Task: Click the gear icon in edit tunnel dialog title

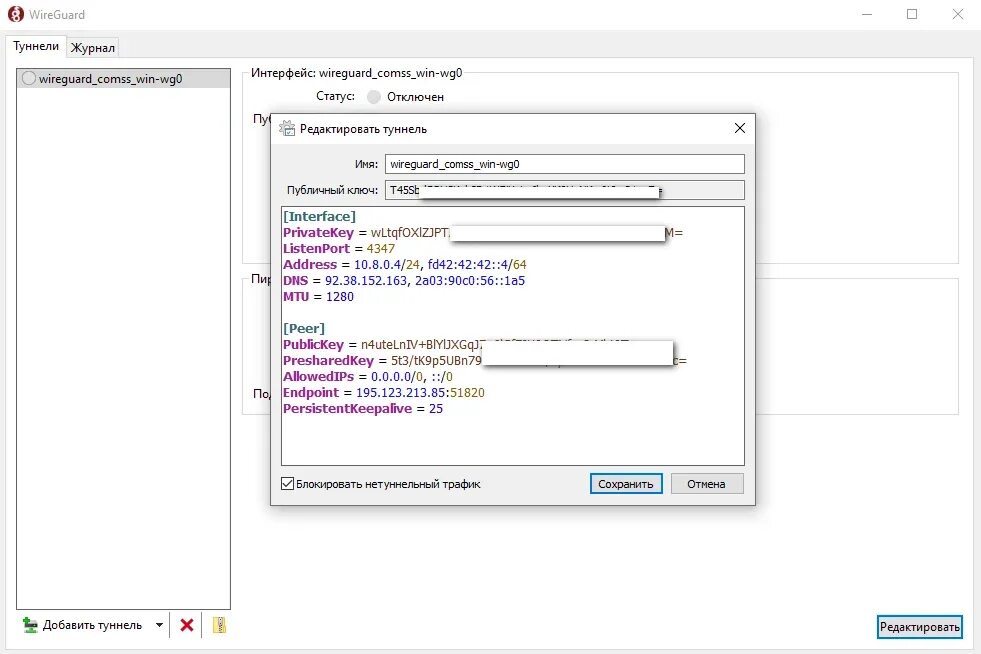Action: [287, 128]
